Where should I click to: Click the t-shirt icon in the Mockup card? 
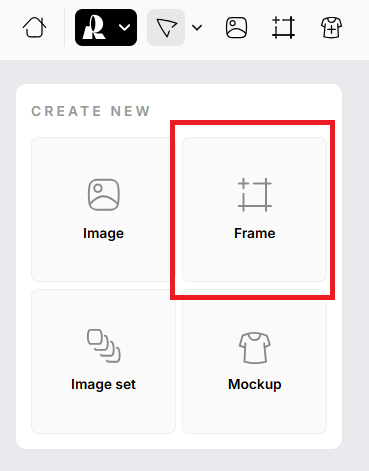pos(255,347)
